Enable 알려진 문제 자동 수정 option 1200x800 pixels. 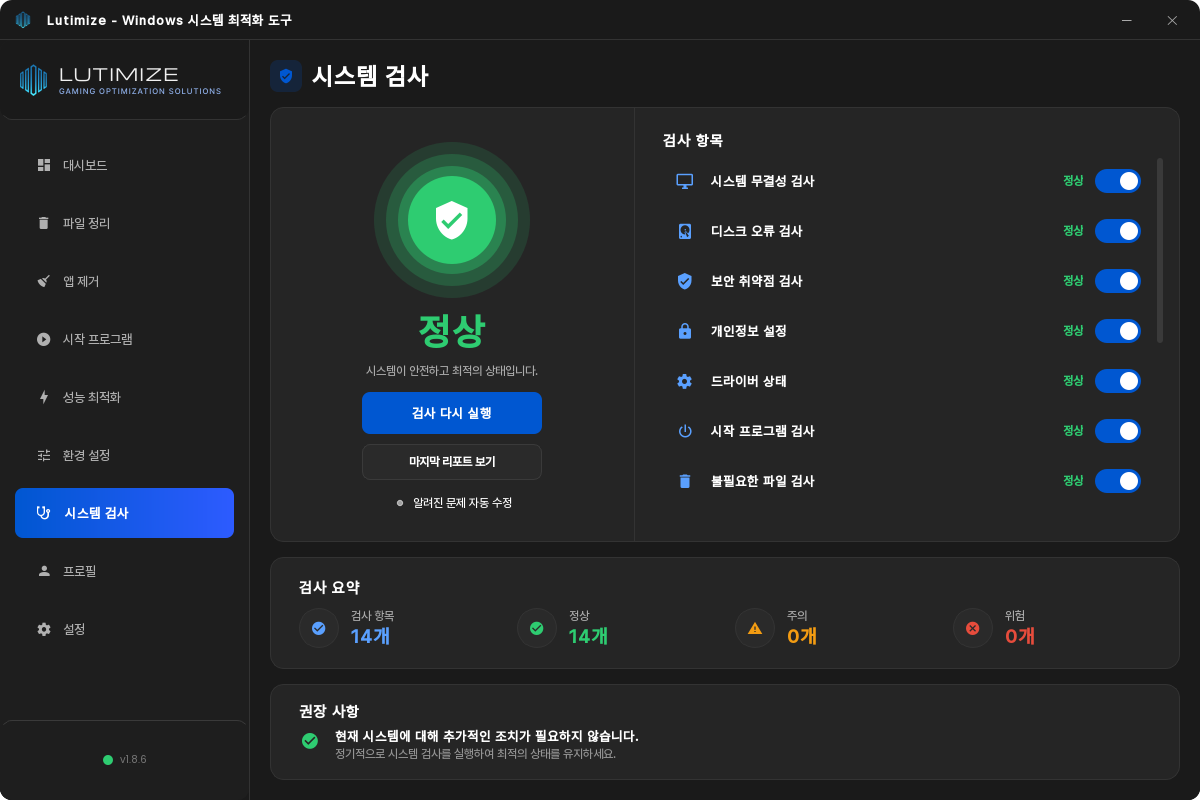point(452,503)
